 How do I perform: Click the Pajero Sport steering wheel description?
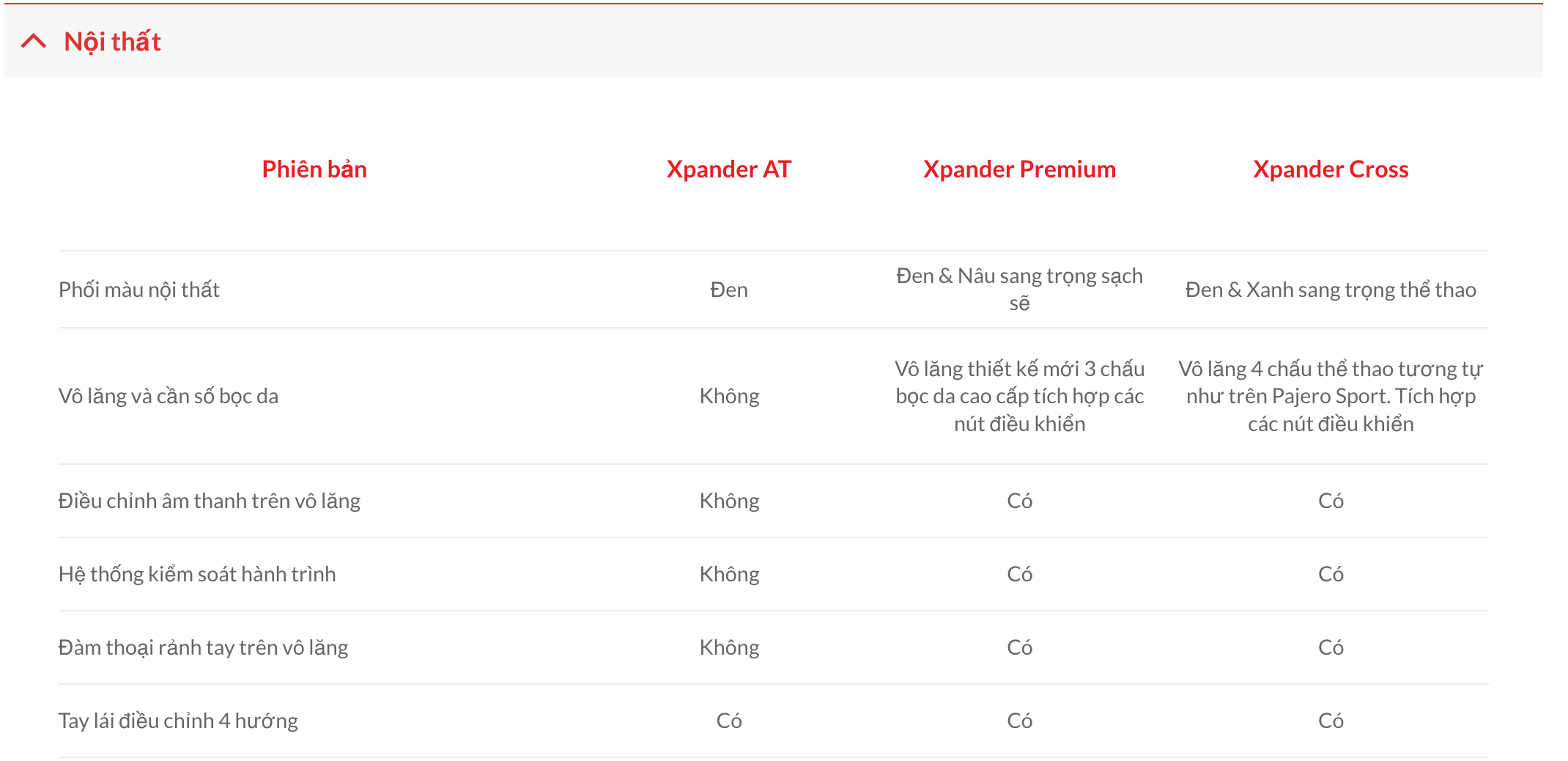coord(1331,396)
